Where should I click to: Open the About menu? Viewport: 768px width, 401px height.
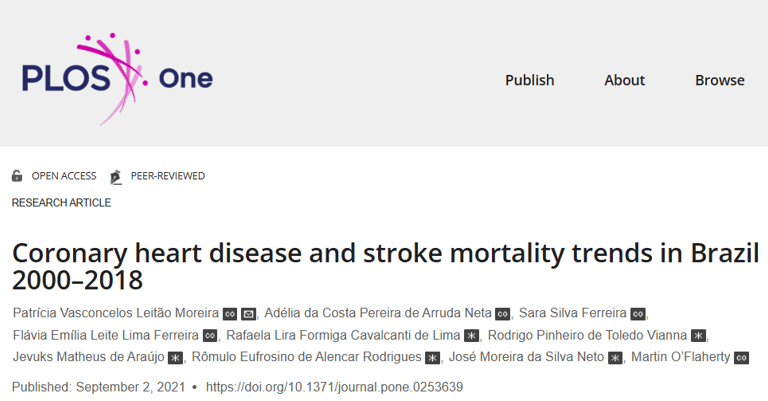pyautogui.click(x=624, y=80)
